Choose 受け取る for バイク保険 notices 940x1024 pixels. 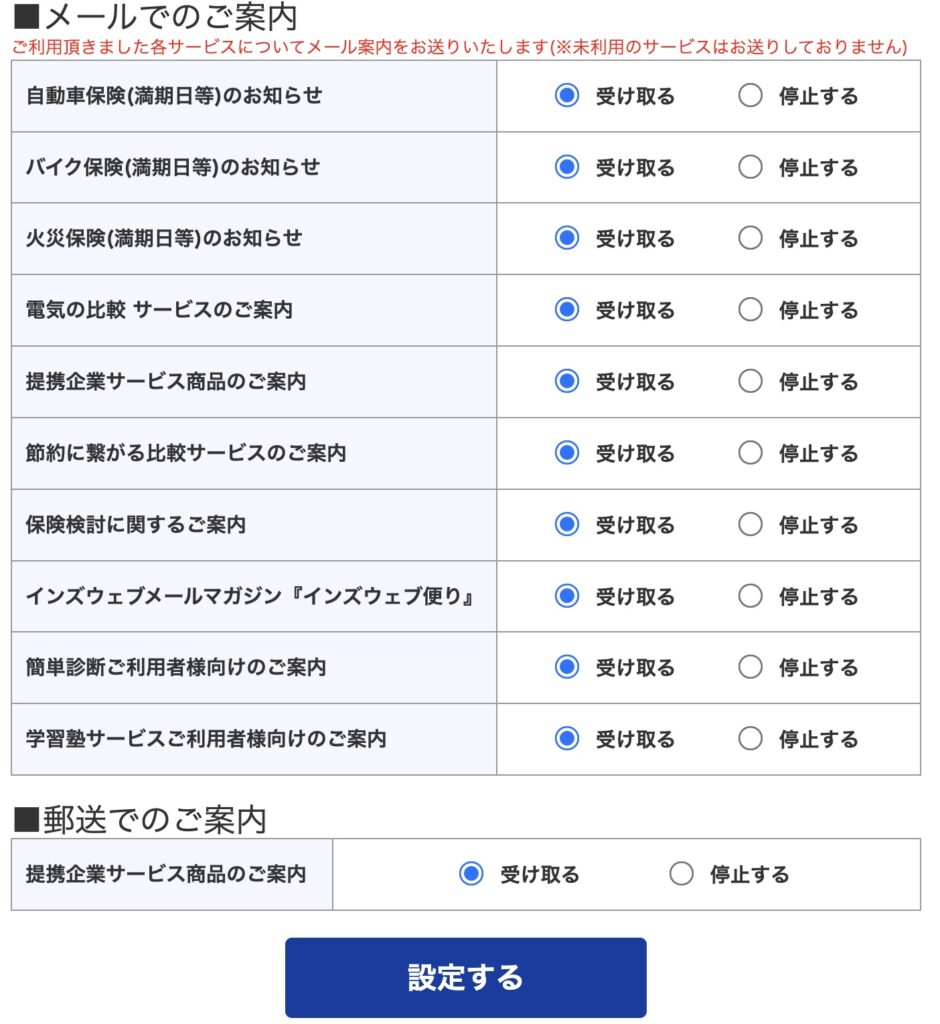(567, 167)
